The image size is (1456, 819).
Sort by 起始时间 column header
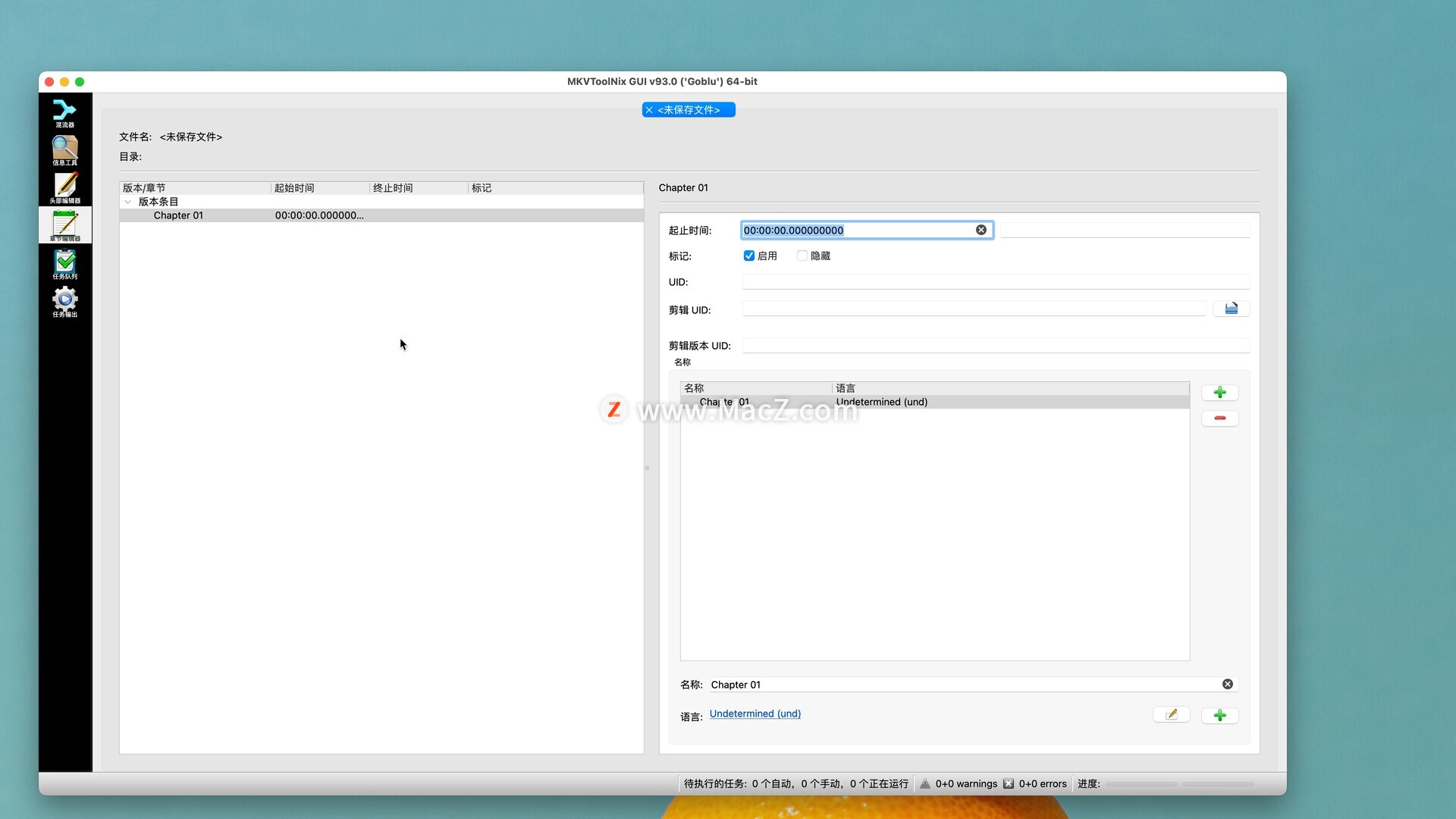coord(320,188)
